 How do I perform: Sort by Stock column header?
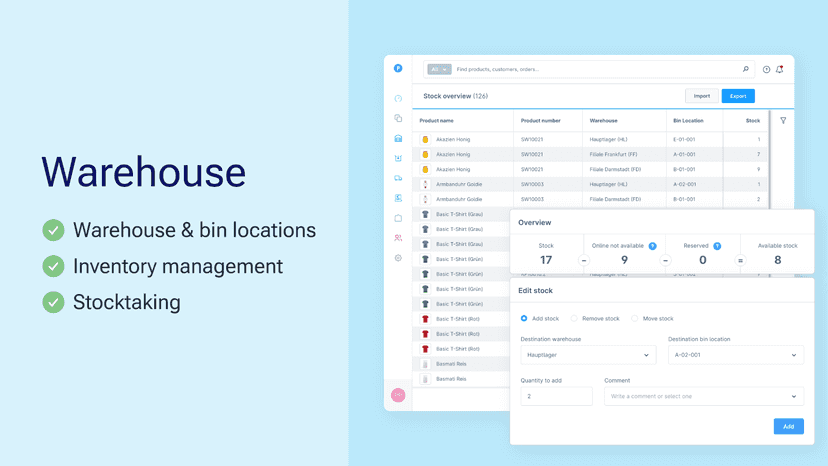[752, 120]
